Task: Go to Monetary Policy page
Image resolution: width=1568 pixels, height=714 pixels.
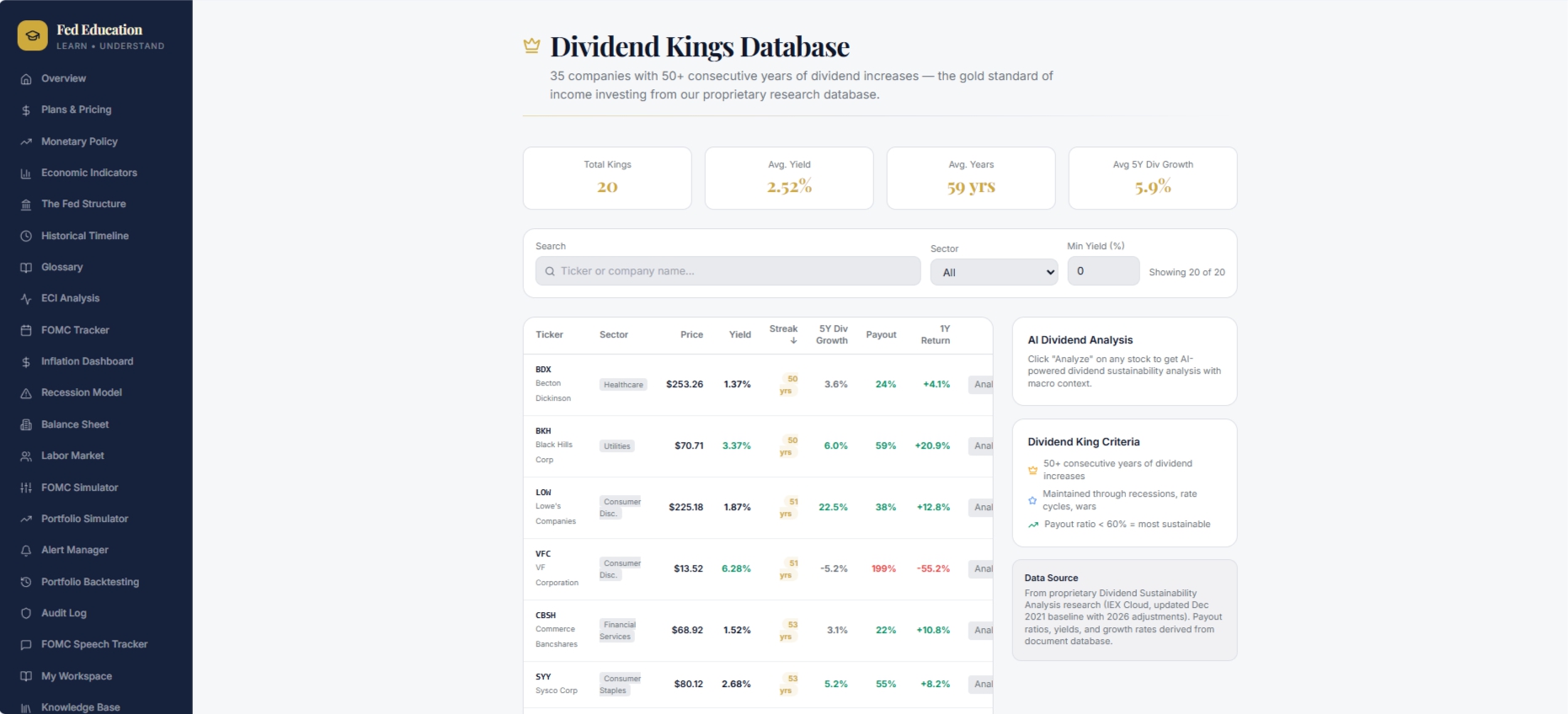Action: pyautogui.click(x=79, y=141)
